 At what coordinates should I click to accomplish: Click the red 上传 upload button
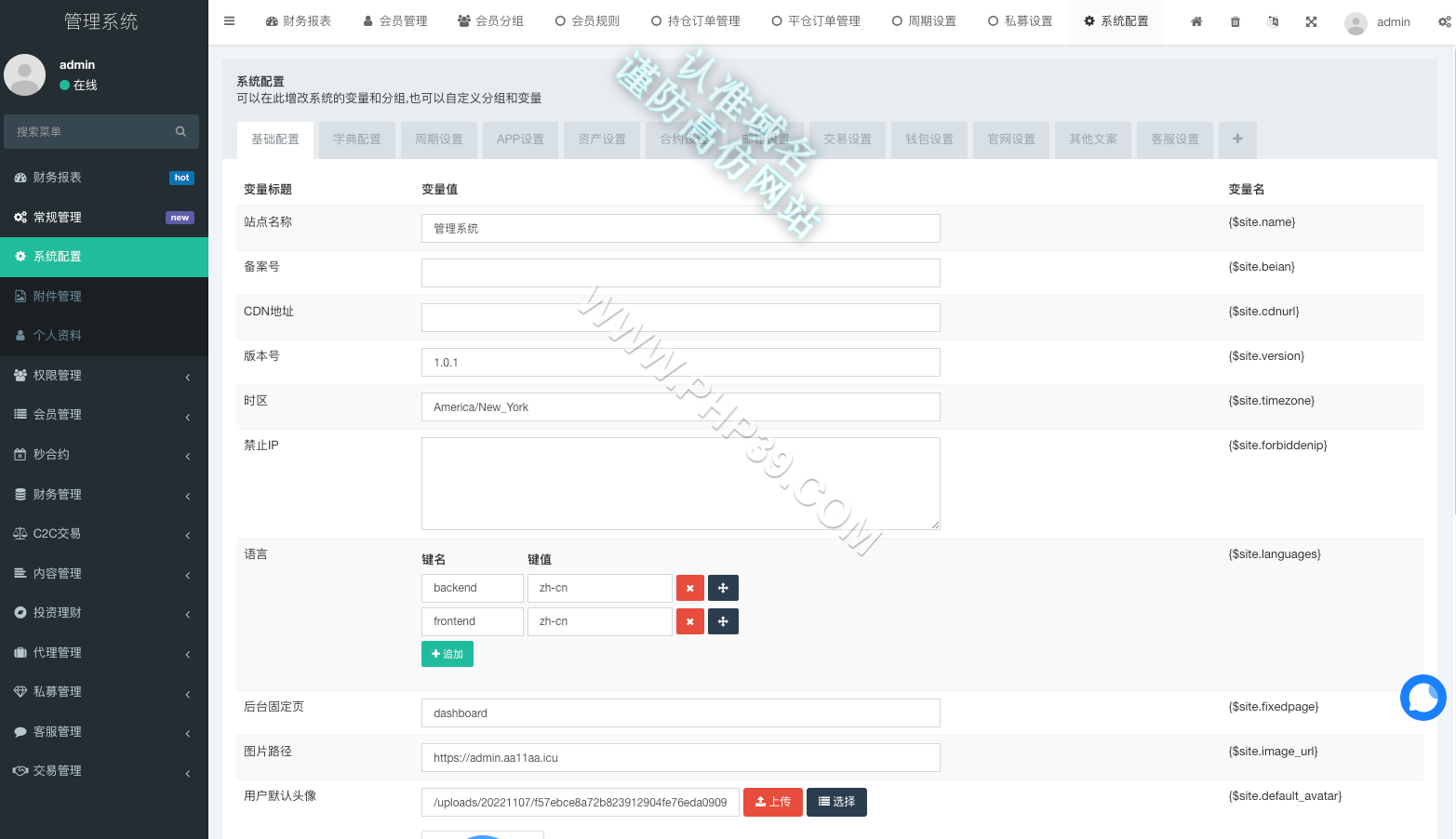click(773, 802)
